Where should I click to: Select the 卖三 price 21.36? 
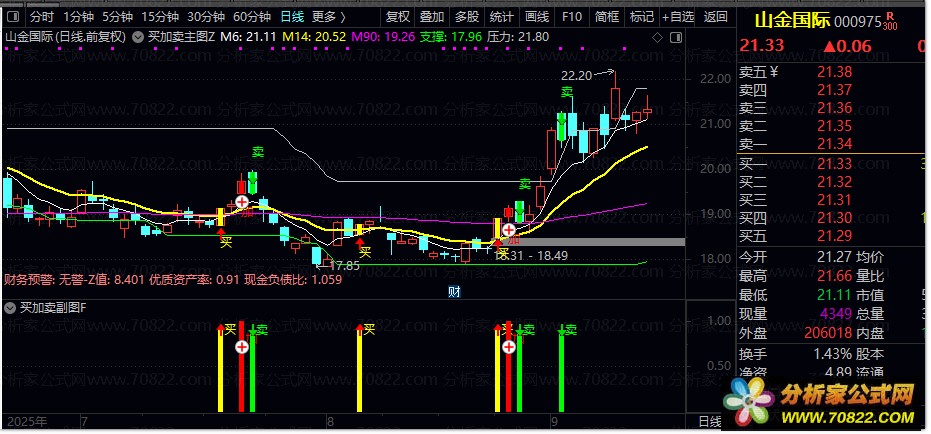[834, 109]
